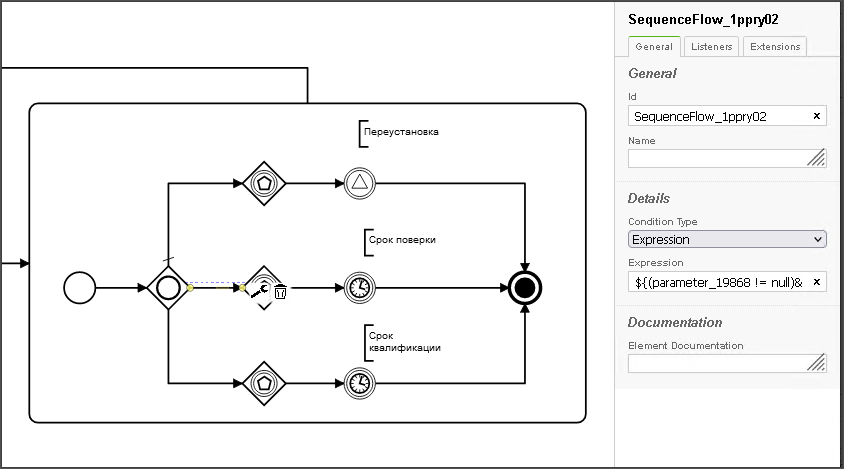Click into the Name text area
The width and height of the screenshot is (844, 469).
click(x=727, y=158)
